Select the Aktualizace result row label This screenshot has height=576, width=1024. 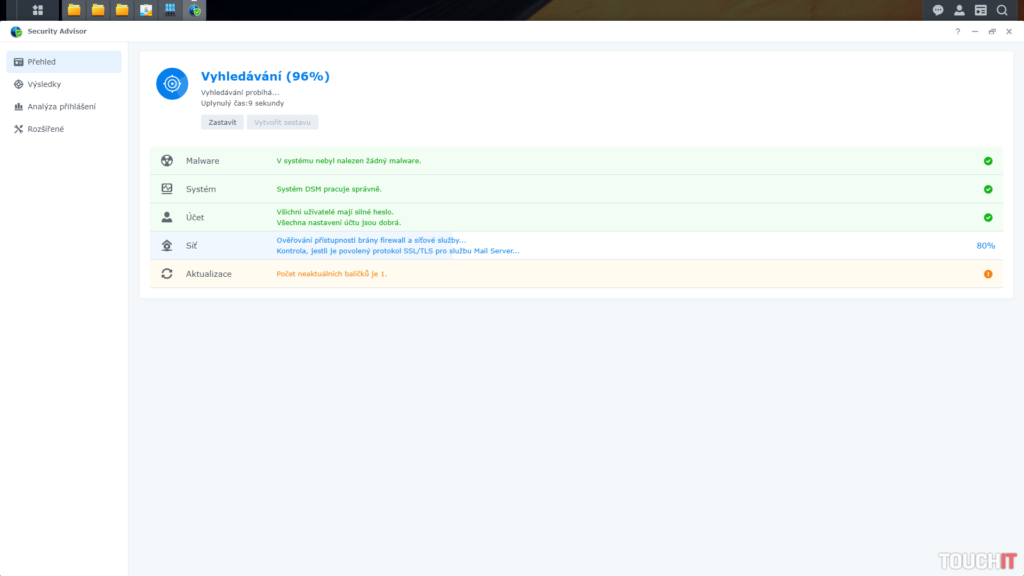(x=208, y=274)
